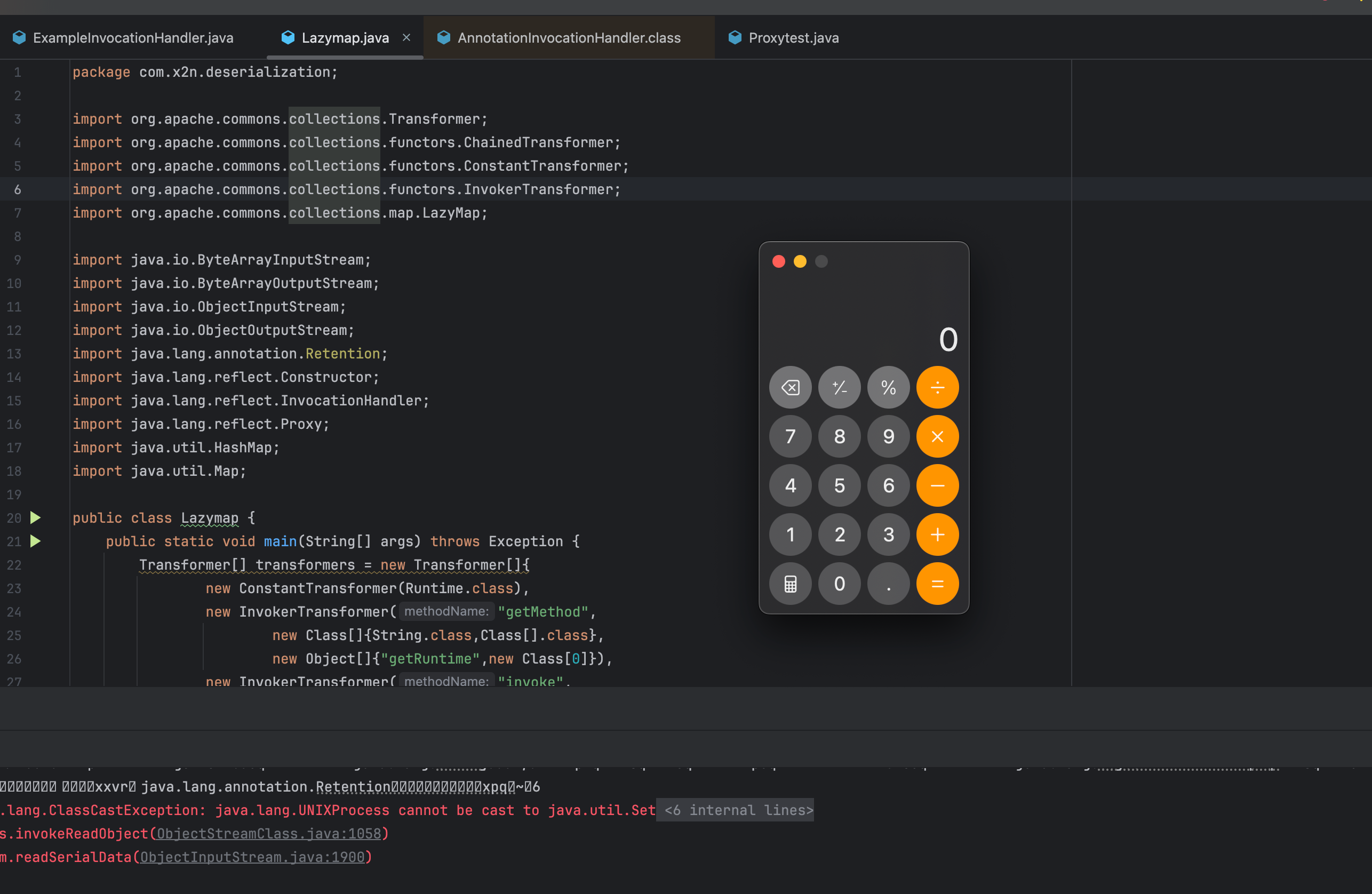The width and height of the screenshot is (1372, 894).
Task: Switch to the ExampleInvocationHandler.java tab
Action: point(133,38)
